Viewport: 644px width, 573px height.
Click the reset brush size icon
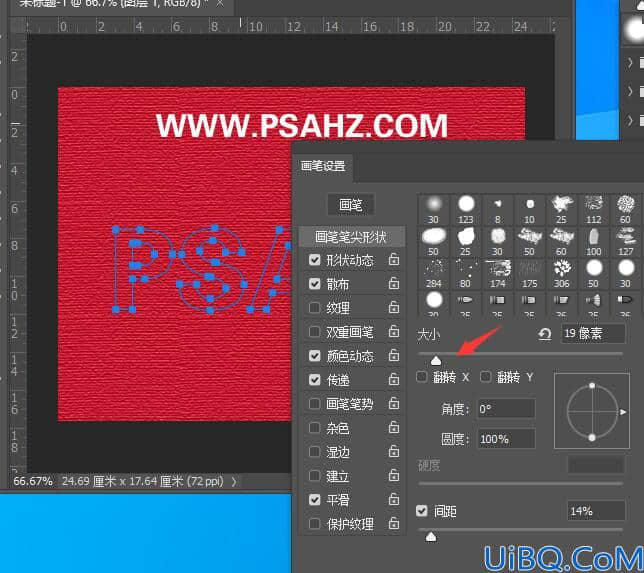[x=545, y=334]
